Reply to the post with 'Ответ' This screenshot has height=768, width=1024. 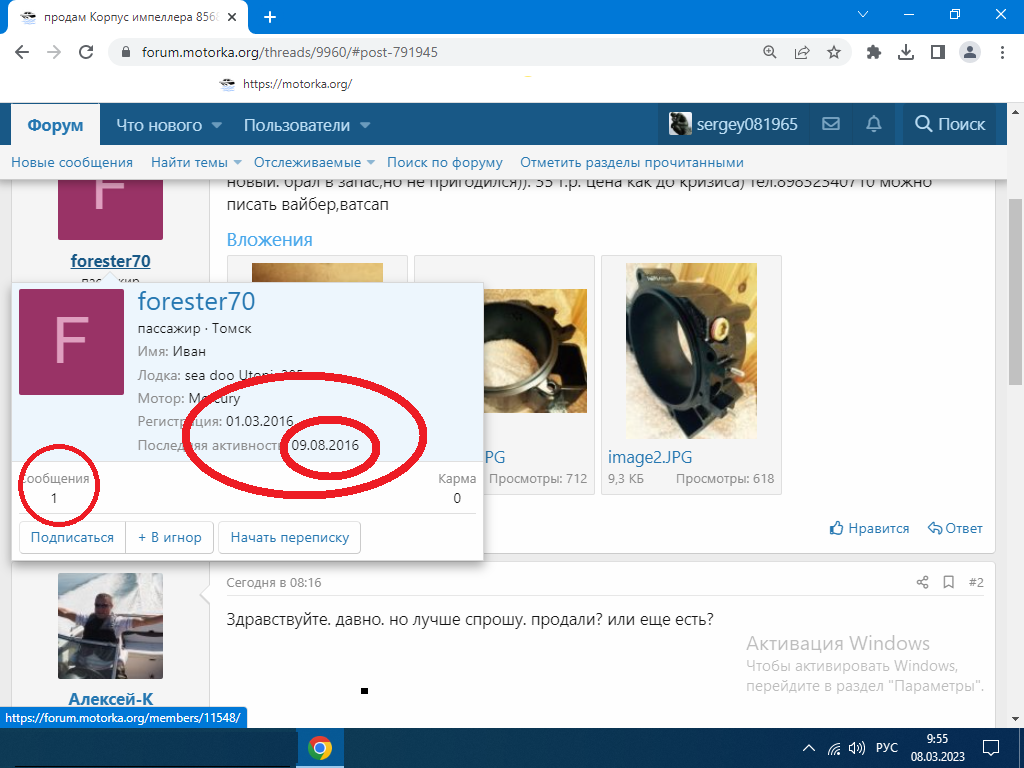click(955, 528)
